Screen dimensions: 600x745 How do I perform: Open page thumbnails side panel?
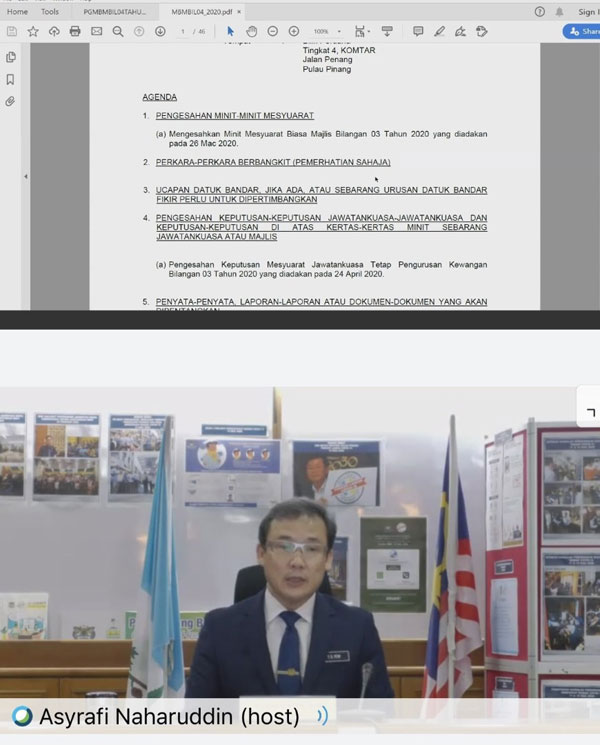click(10, 57)
